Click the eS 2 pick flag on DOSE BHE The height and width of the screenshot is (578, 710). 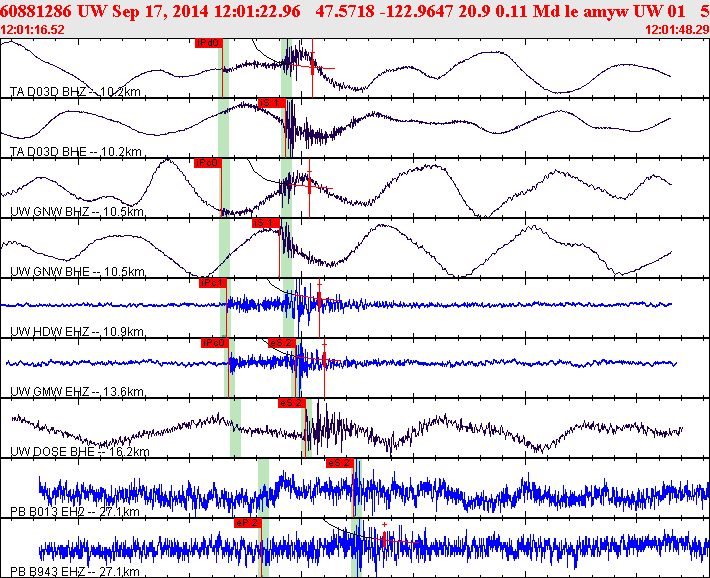(292, 403)
